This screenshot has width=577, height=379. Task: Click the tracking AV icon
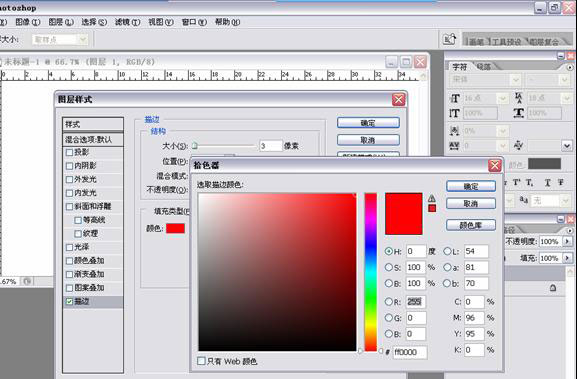point(518,146)
